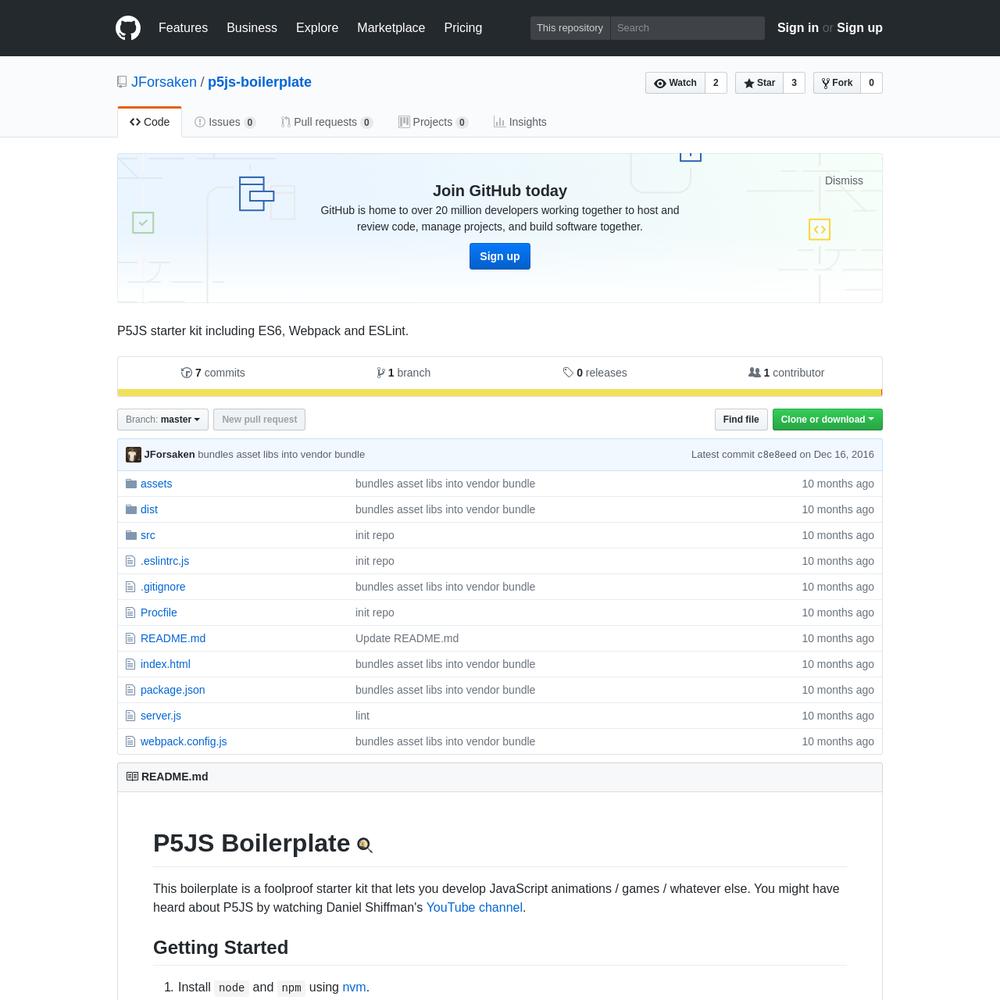Open the JForsaken owner link
Viewport: 1000px width, 1000px height.
coord(164,82)
